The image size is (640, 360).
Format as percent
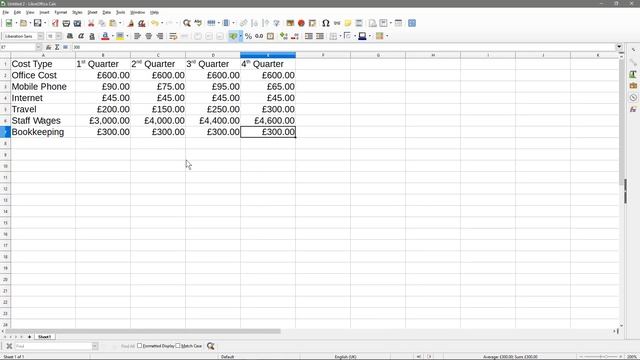(x=248, y=36)
